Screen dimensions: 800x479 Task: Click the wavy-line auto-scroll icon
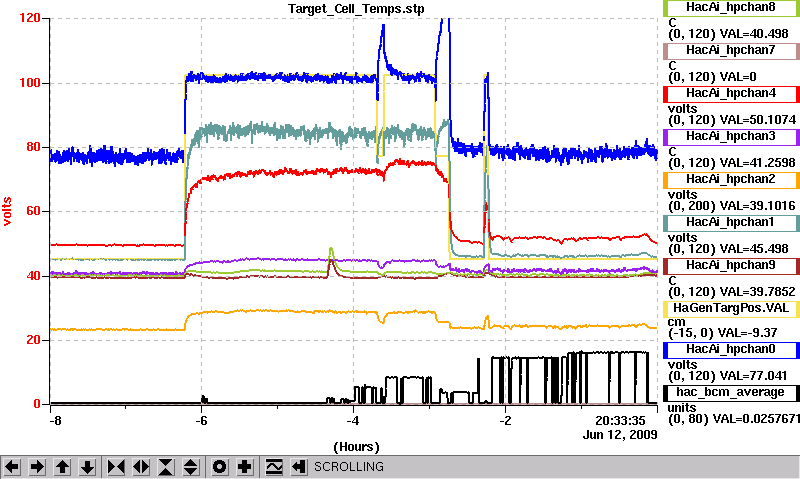pyautogui.click(x=274, y=467)
